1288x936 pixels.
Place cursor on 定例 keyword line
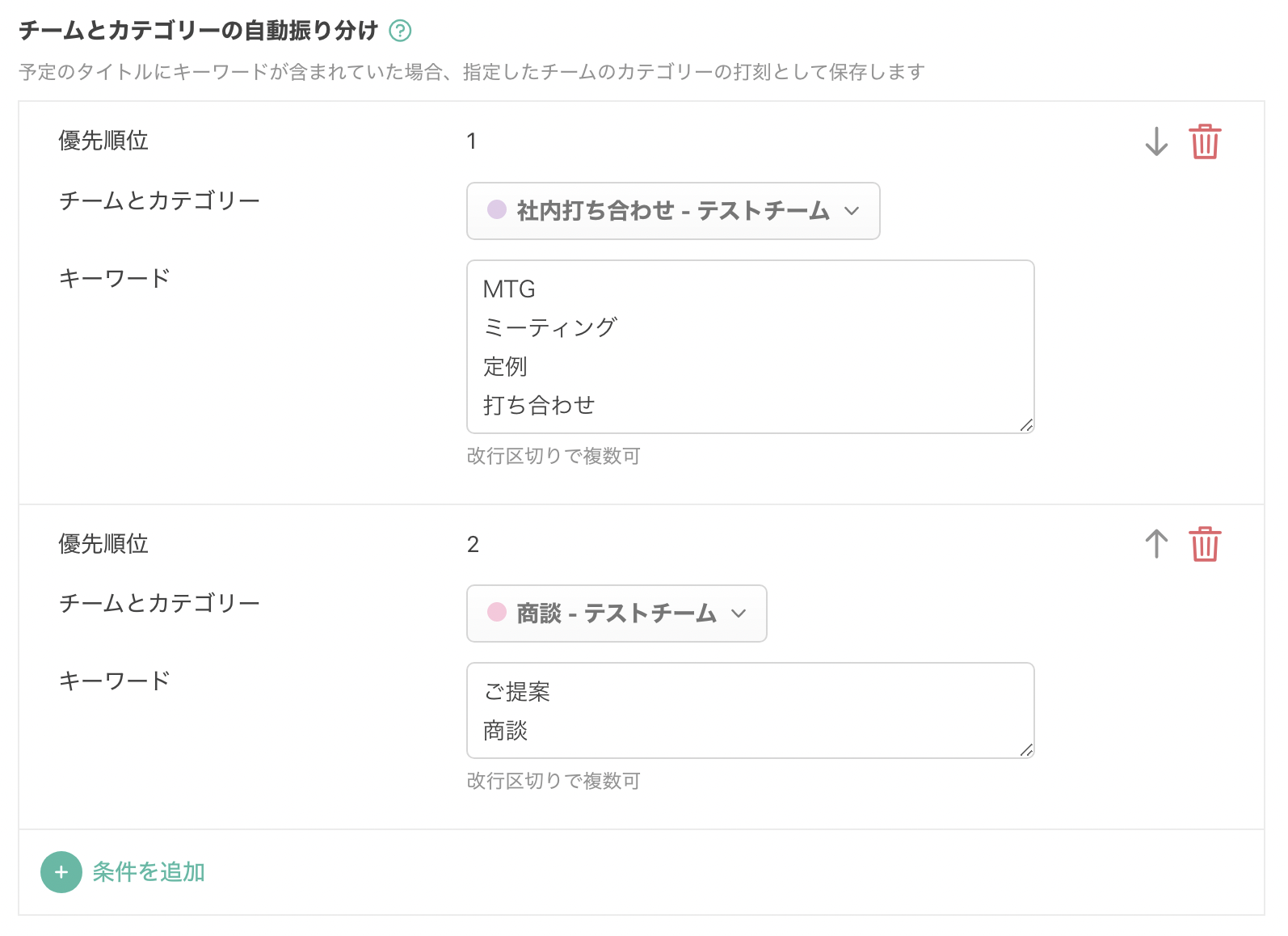coord(506,367)
